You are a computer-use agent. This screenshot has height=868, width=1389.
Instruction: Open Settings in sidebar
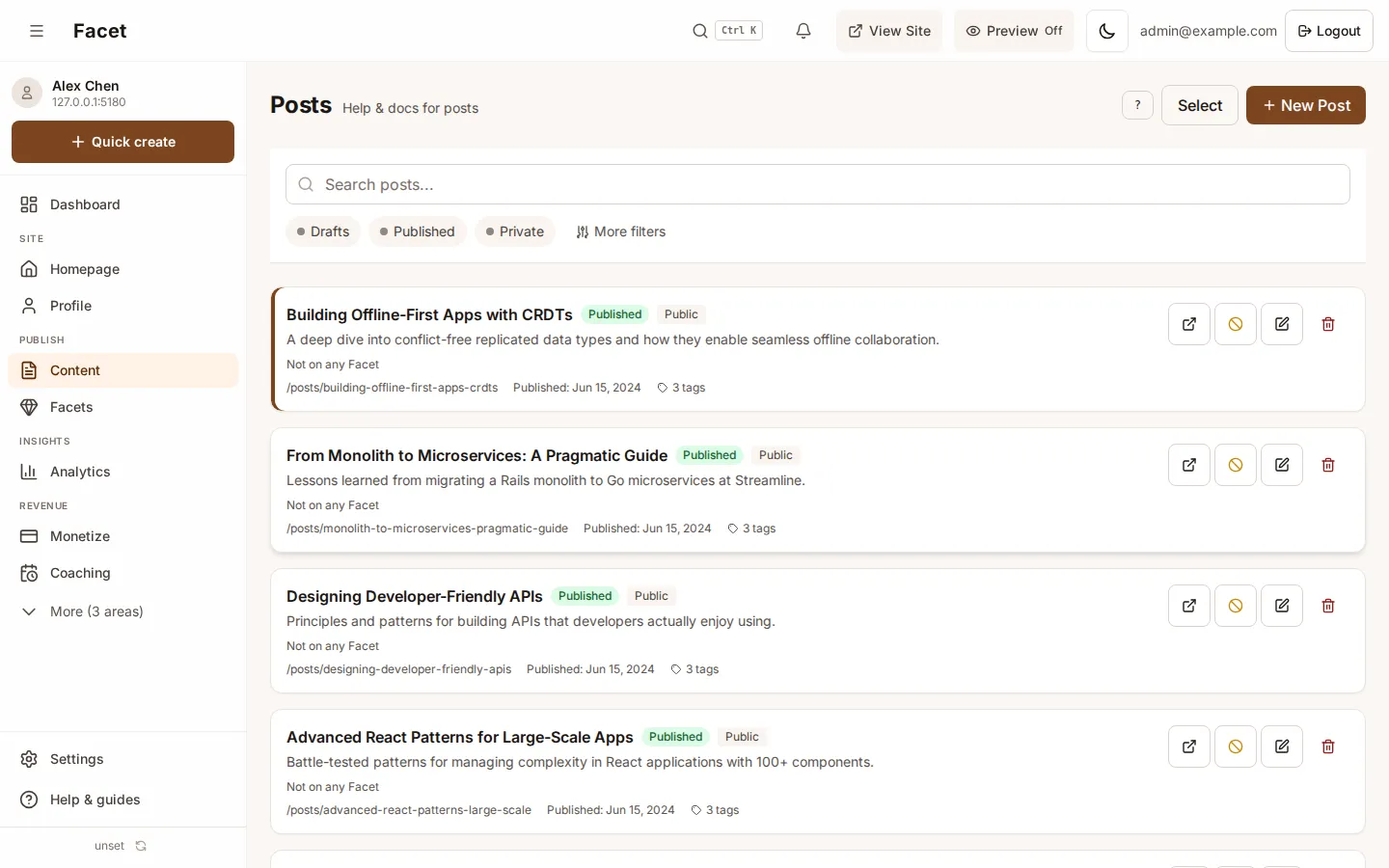tap(123, 759)
